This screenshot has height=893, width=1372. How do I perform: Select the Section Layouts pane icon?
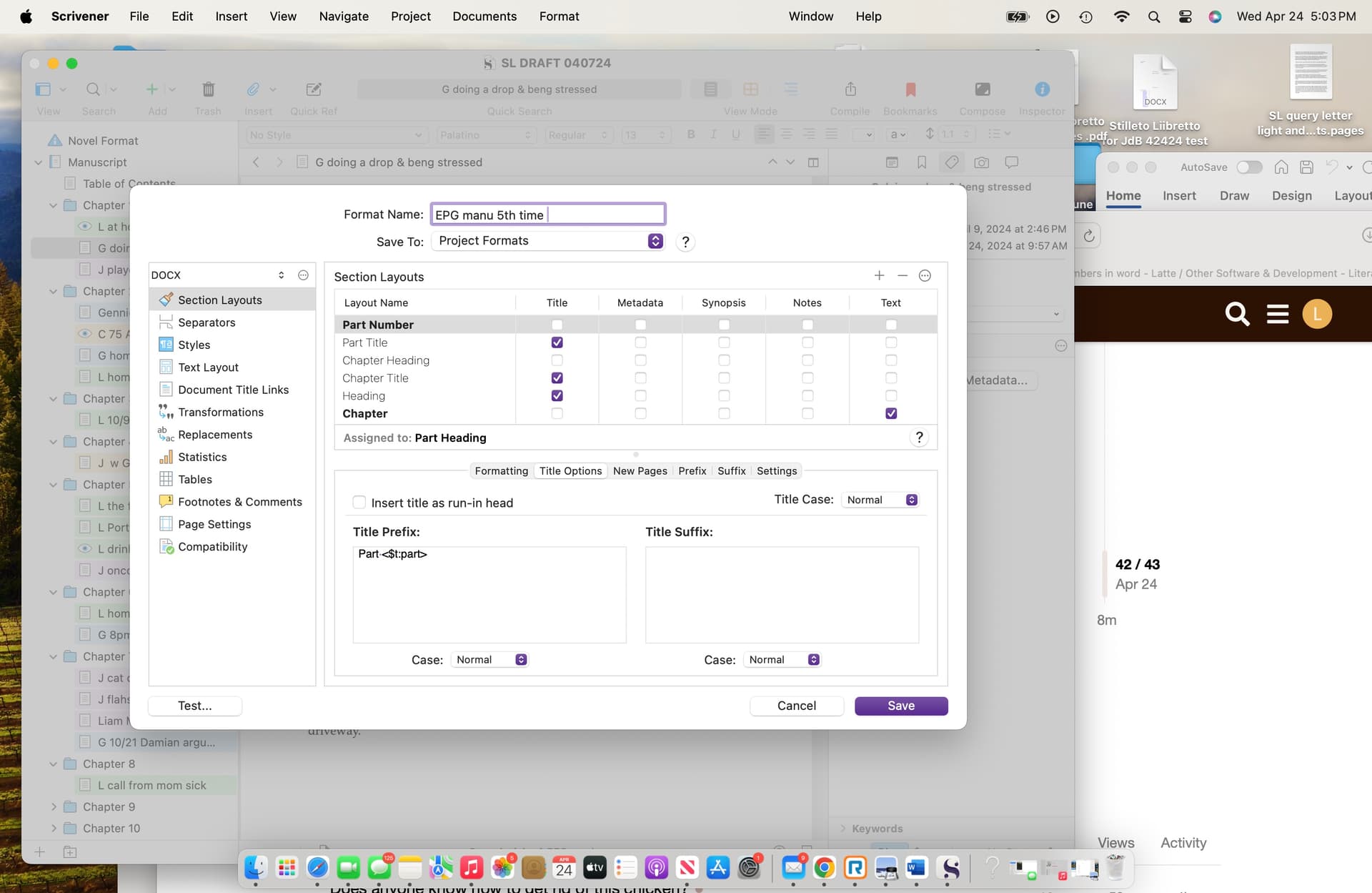166,300
